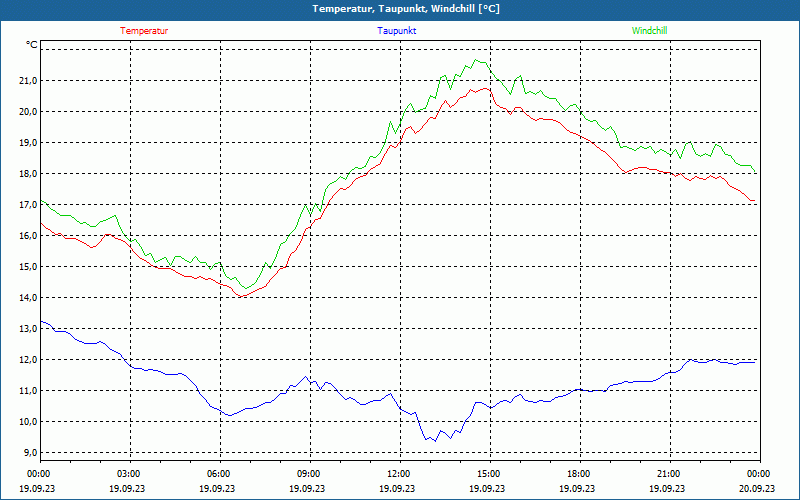The image size is (800, 500).
Task: Click the 12:00 time axis label
Action: tap(397, 474)
